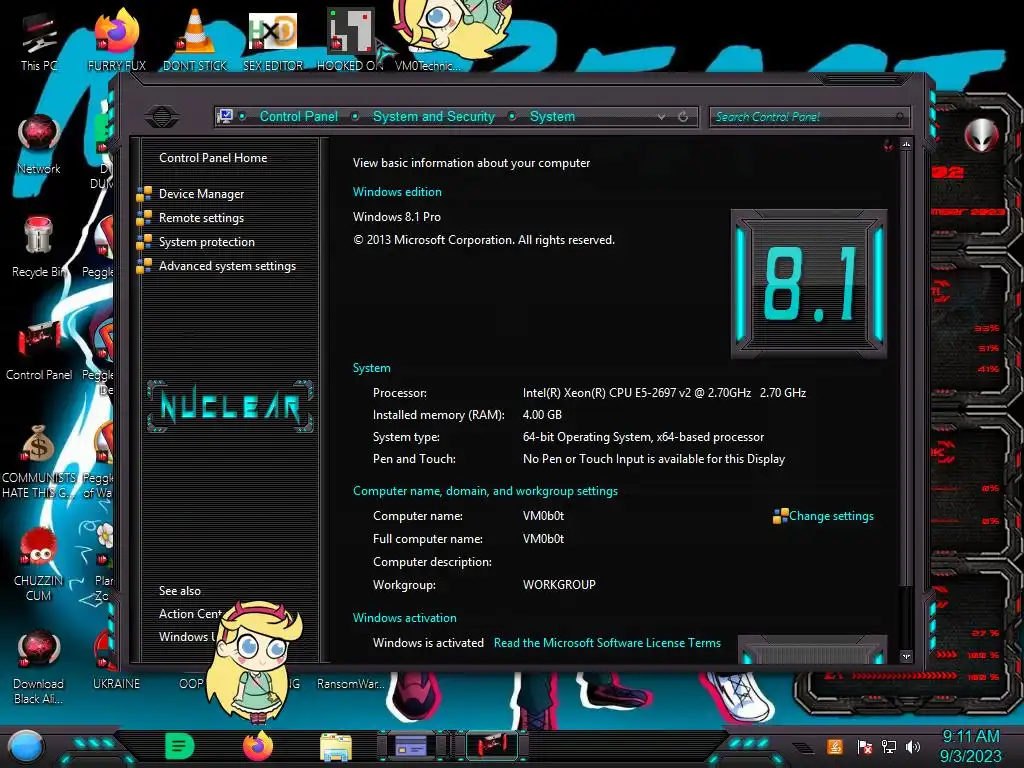This screenshot has width=1024, height=768.
Task: Click the Intel(R) Xeon(R) CPU E5-2697 v2 processor text
Action: [664, 393]
